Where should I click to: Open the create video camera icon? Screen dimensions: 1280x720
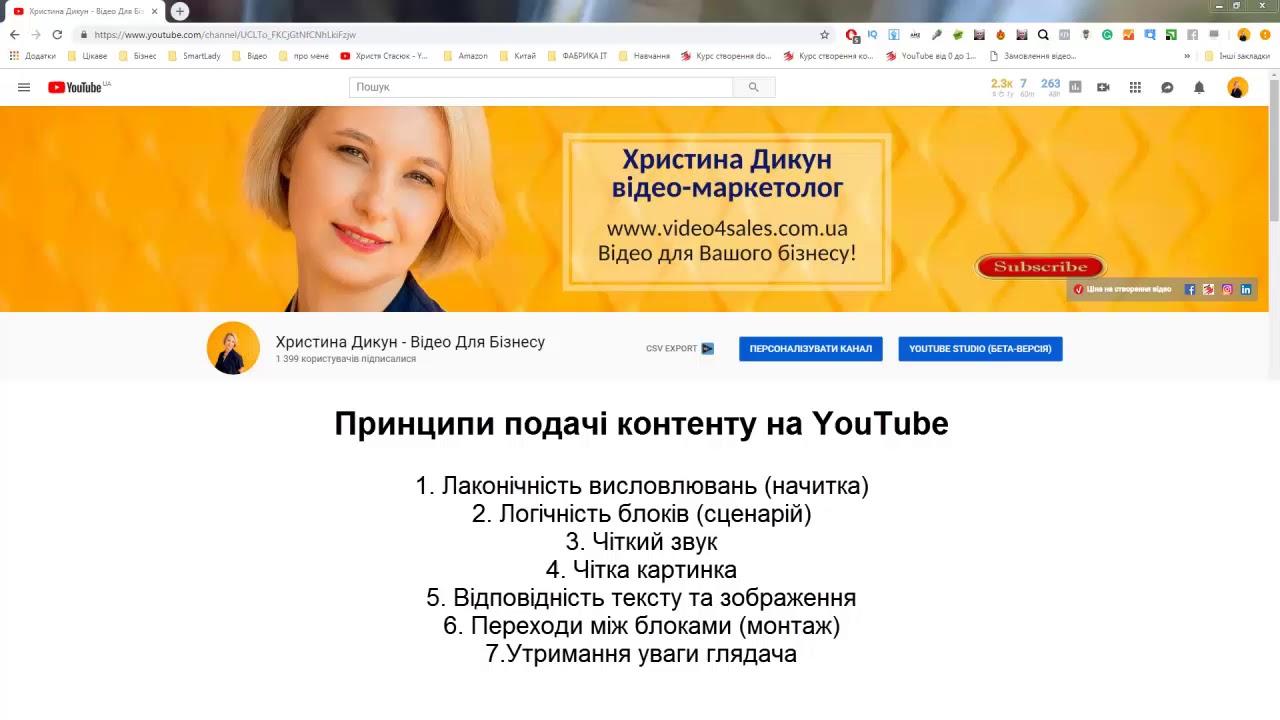point(1103,87)
